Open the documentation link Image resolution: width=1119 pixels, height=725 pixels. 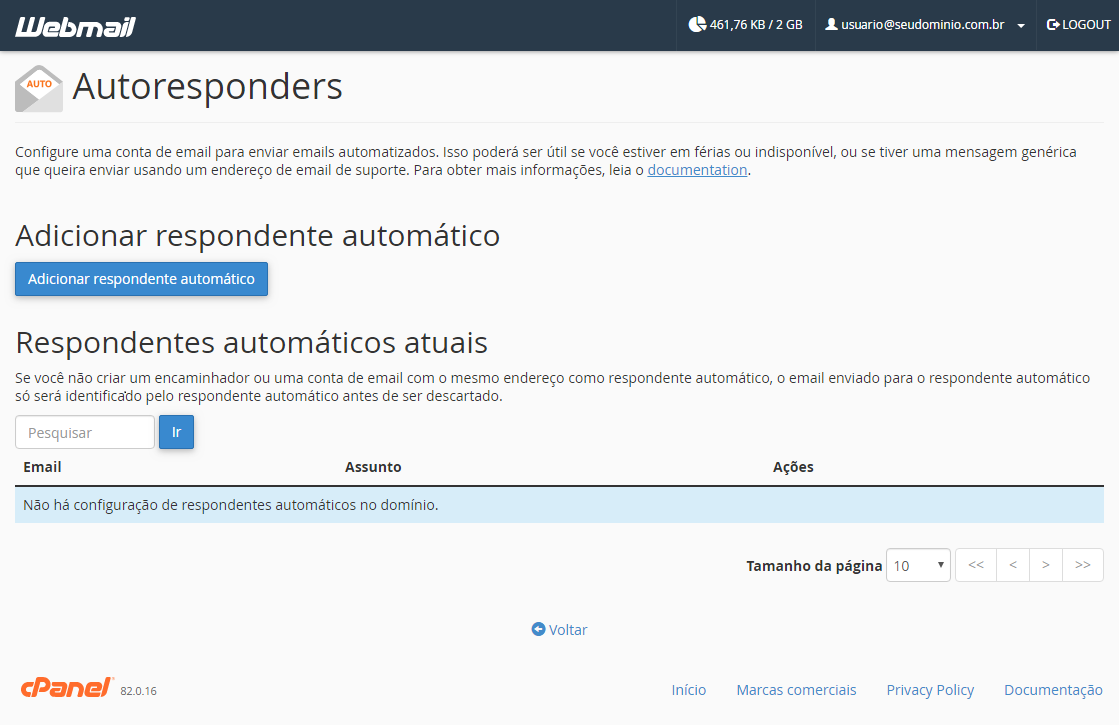tap(697, 170)
